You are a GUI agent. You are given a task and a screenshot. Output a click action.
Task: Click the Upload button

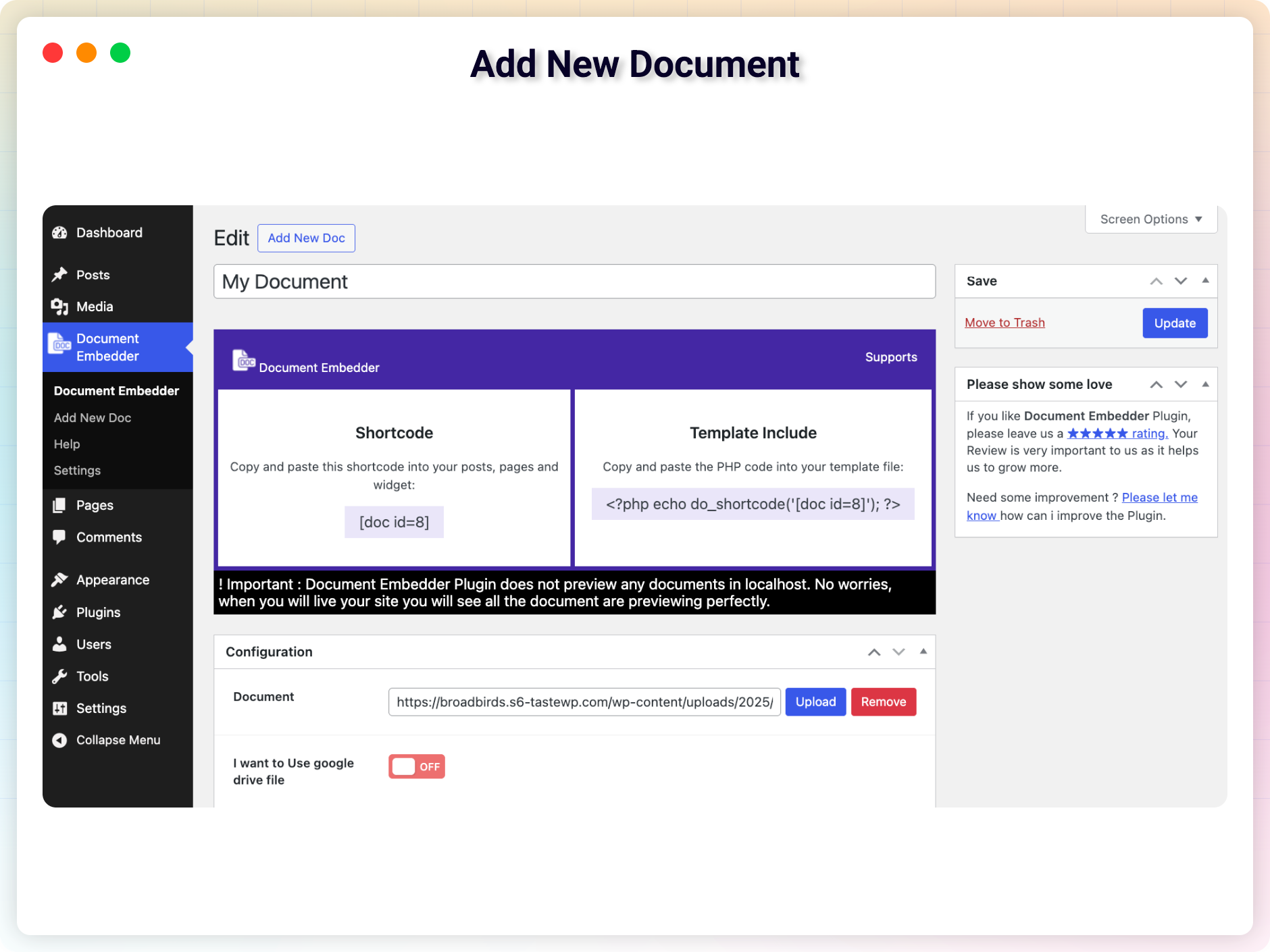pyautogui.click(x=815, y=702)
